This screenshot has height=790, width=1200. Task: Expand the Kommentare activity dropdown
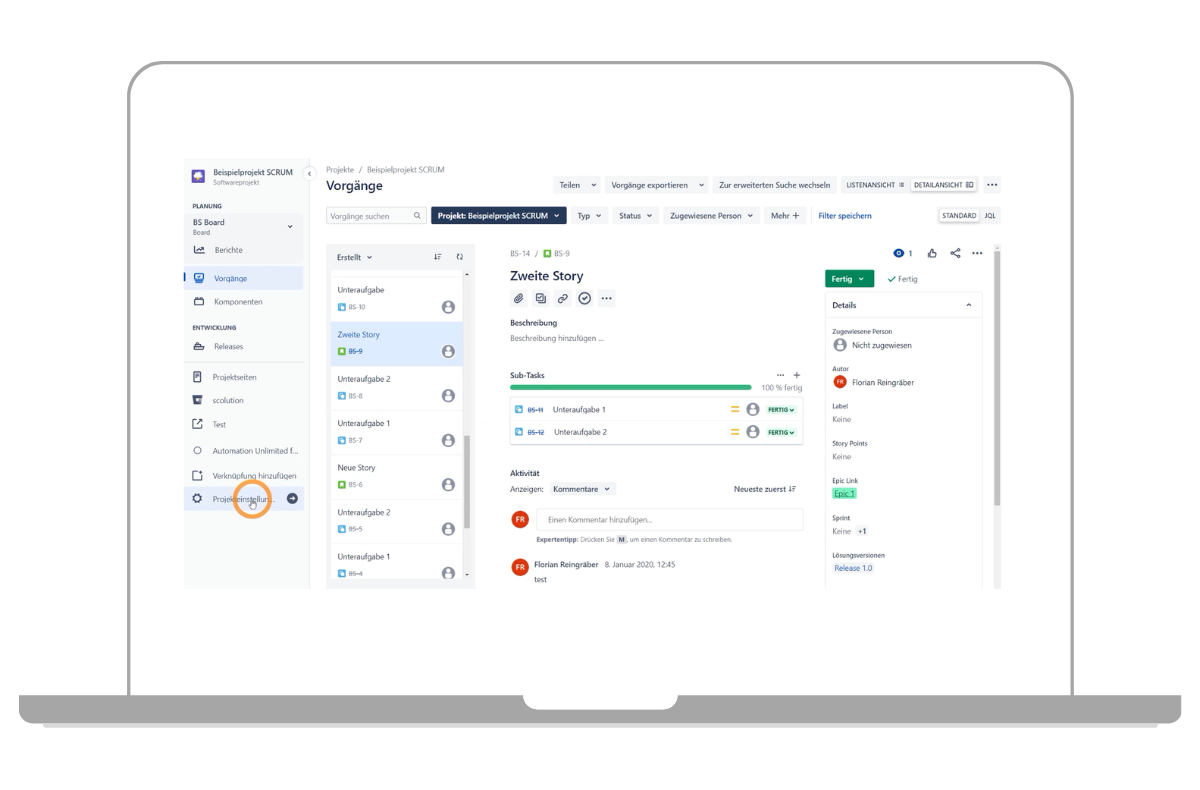tap(582, 489)
